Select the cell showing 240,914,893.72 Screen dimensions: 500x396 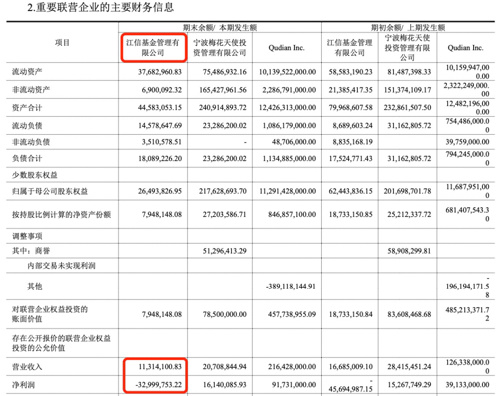[x=223, y=108]
